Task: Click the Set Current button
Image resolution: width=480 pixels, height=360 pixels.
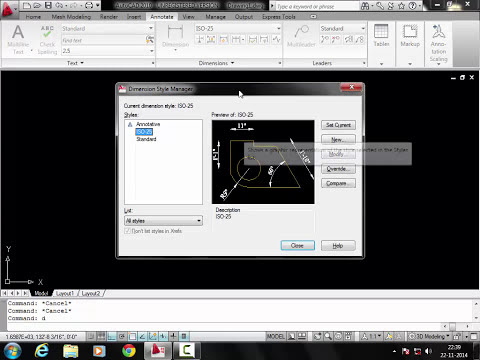Action: 338,125
